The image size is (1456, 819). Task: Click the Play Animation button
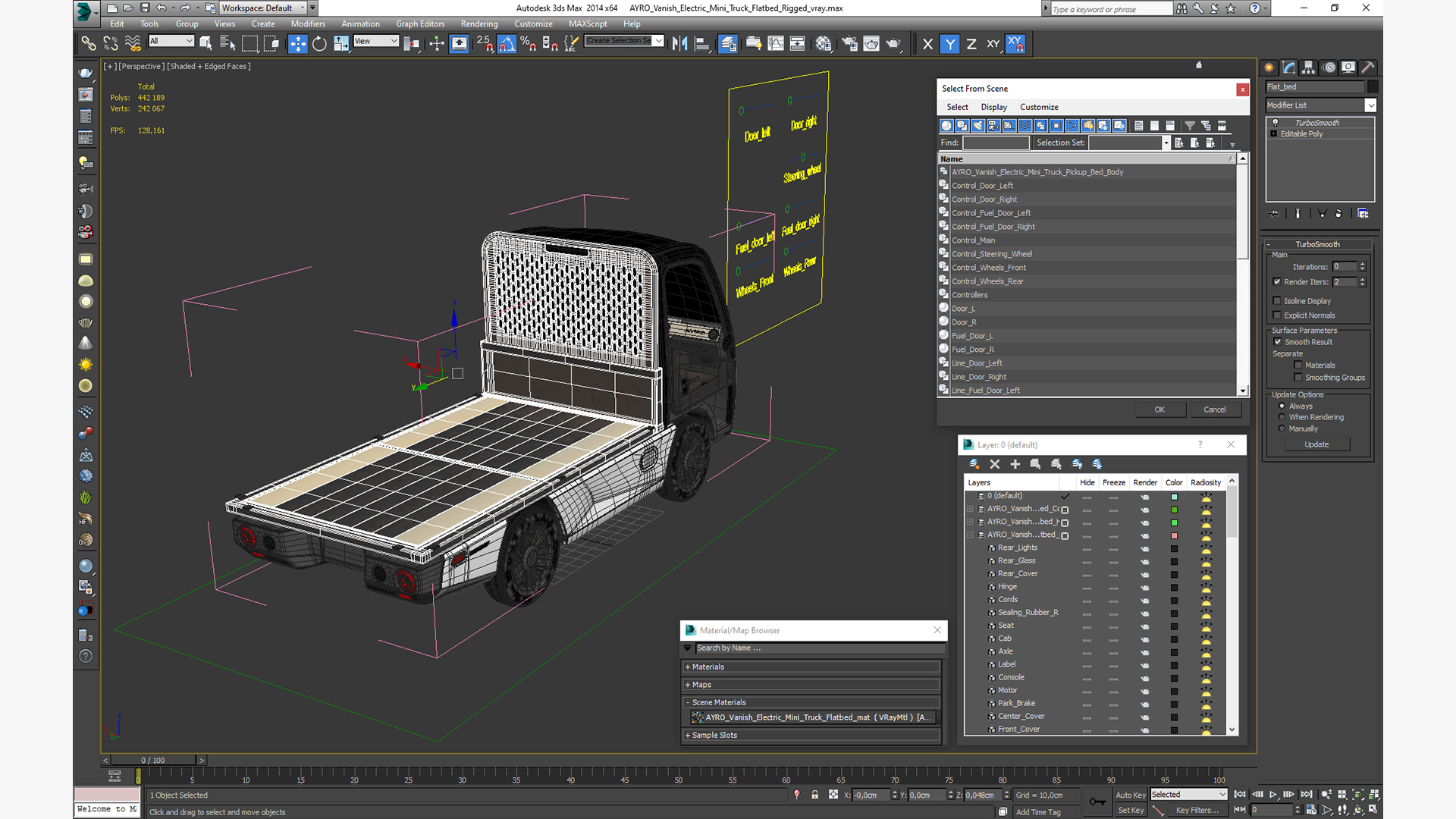point(1273,795)
